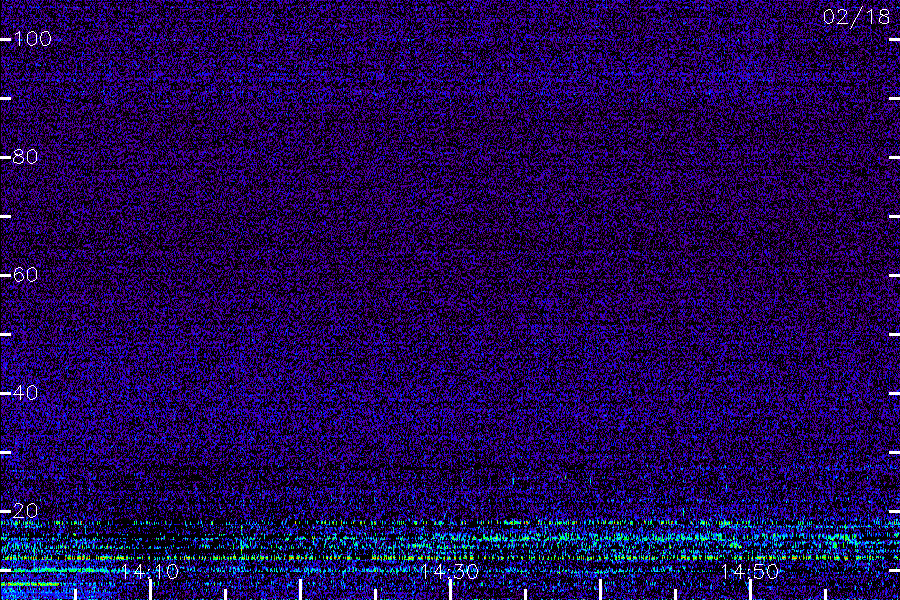This screenshot has height=600, width=900.
Task: Click the 14:30 time label
Action: pos(449,572)
